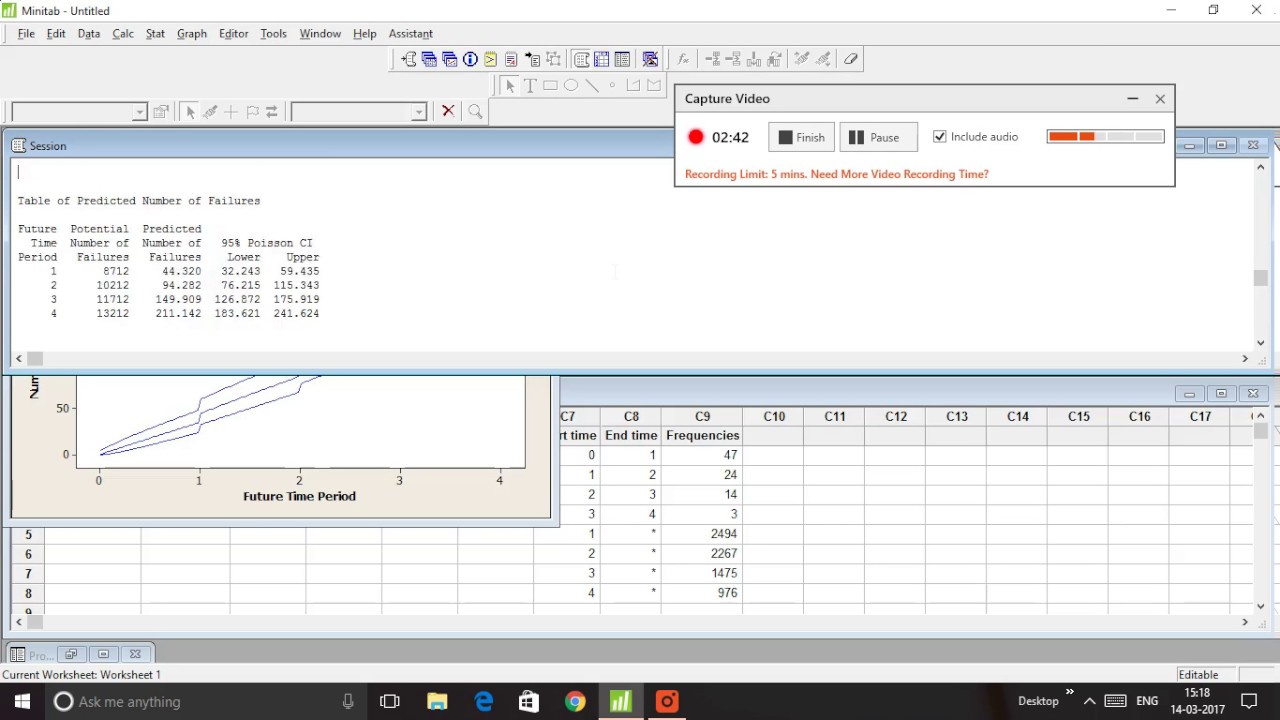The height and width of the screenshot is (720, 1280).
Task: Click the magnifier zoom icon
Action: coord(476,111)
